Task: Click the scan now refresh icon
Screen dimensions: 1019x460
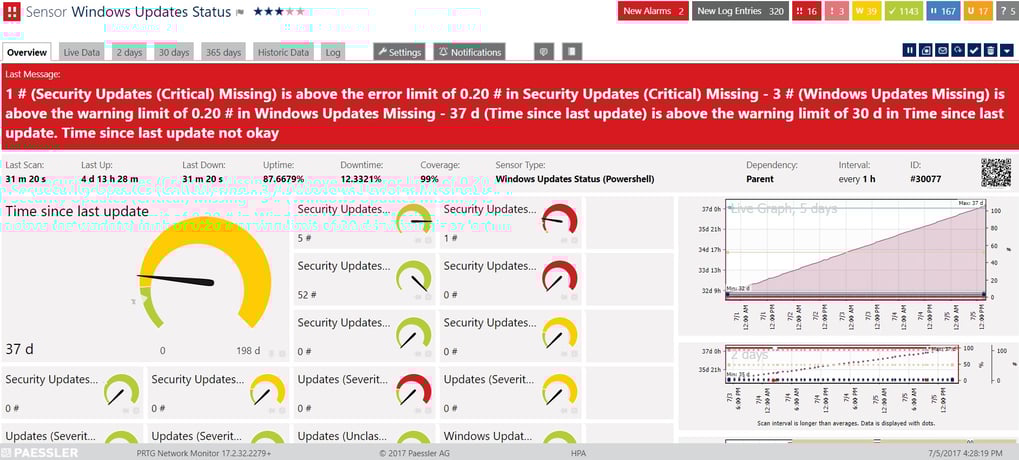Action: [x=958, y=50]
